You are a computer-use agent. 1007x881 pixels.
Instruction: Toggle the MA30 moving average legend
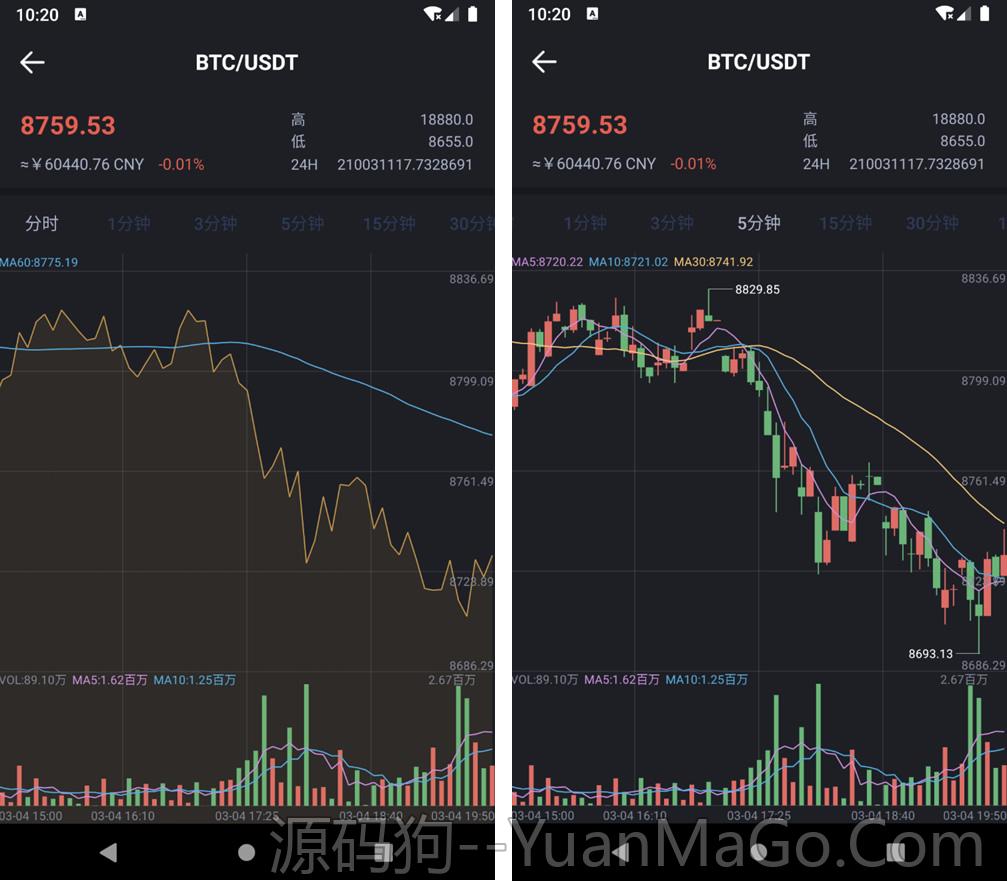[x=714, y=259]
